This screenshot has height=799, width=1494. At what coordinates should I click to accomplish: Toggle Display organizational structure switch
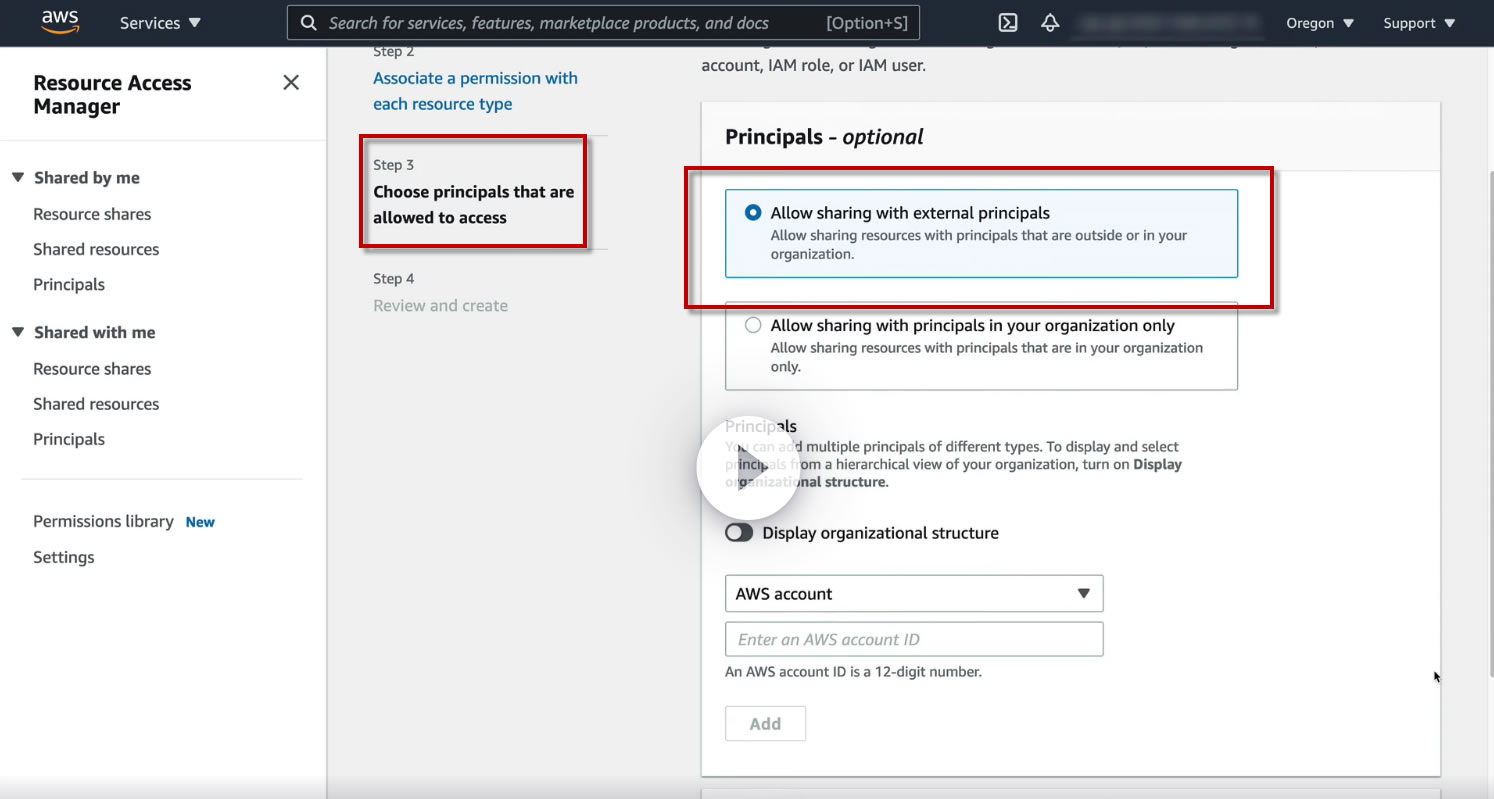(739, 533)
